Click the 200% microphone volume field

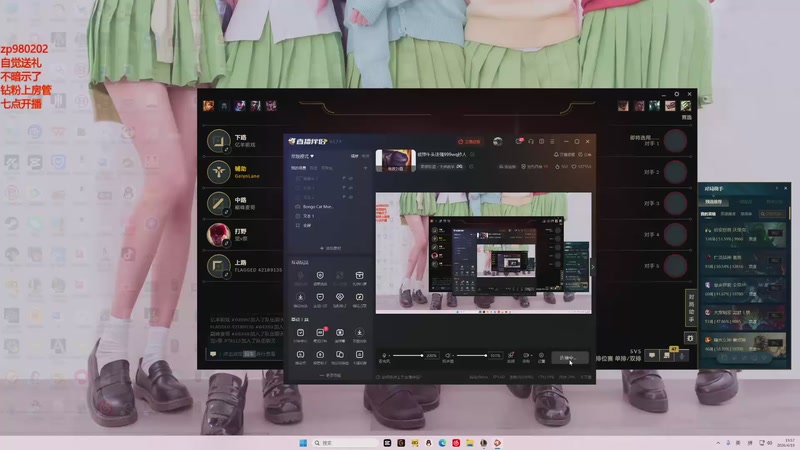coord(432,355)
